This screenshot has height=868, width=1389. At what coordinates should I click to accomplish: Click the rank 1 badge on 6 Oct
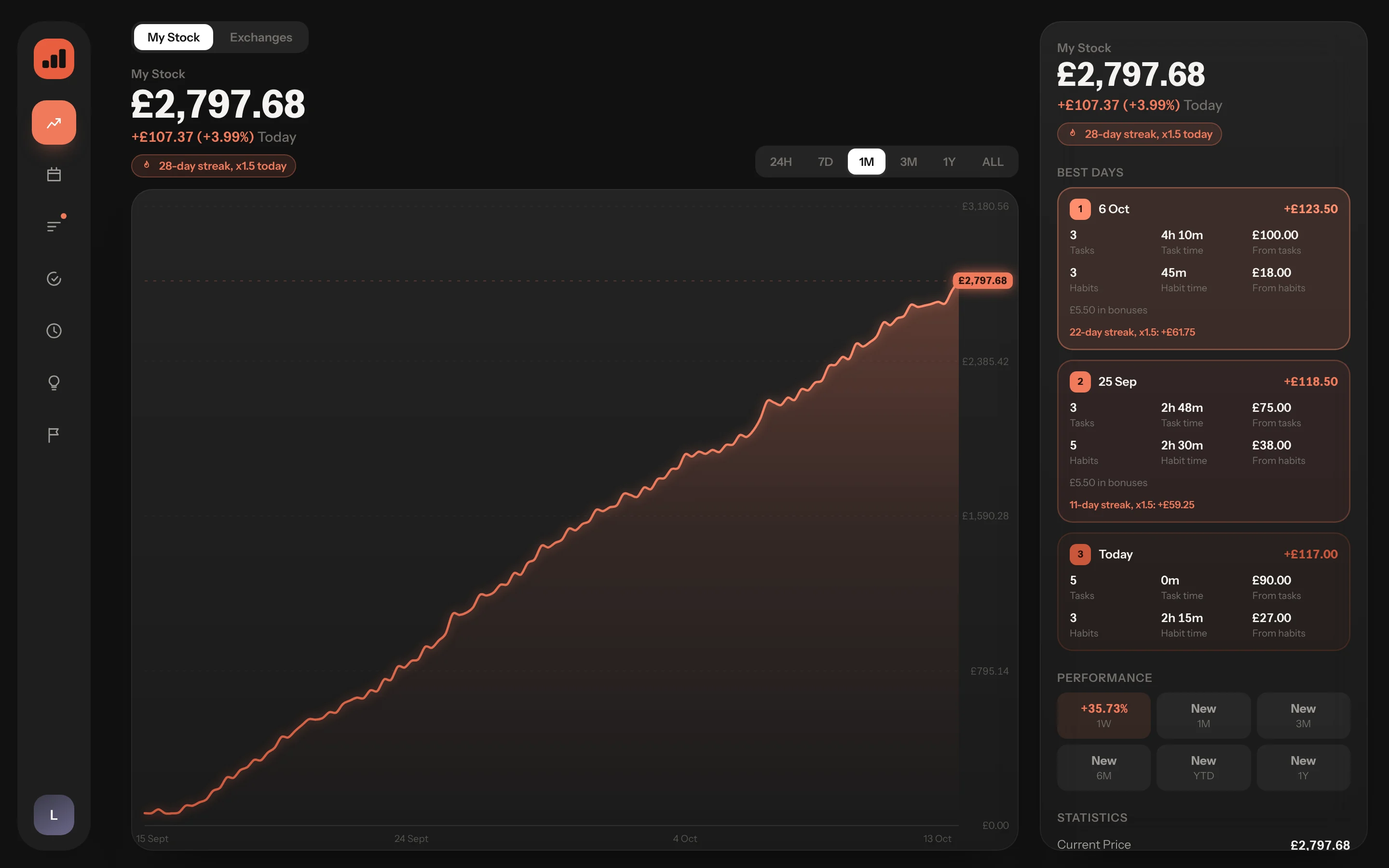(x=1080, y=209)
